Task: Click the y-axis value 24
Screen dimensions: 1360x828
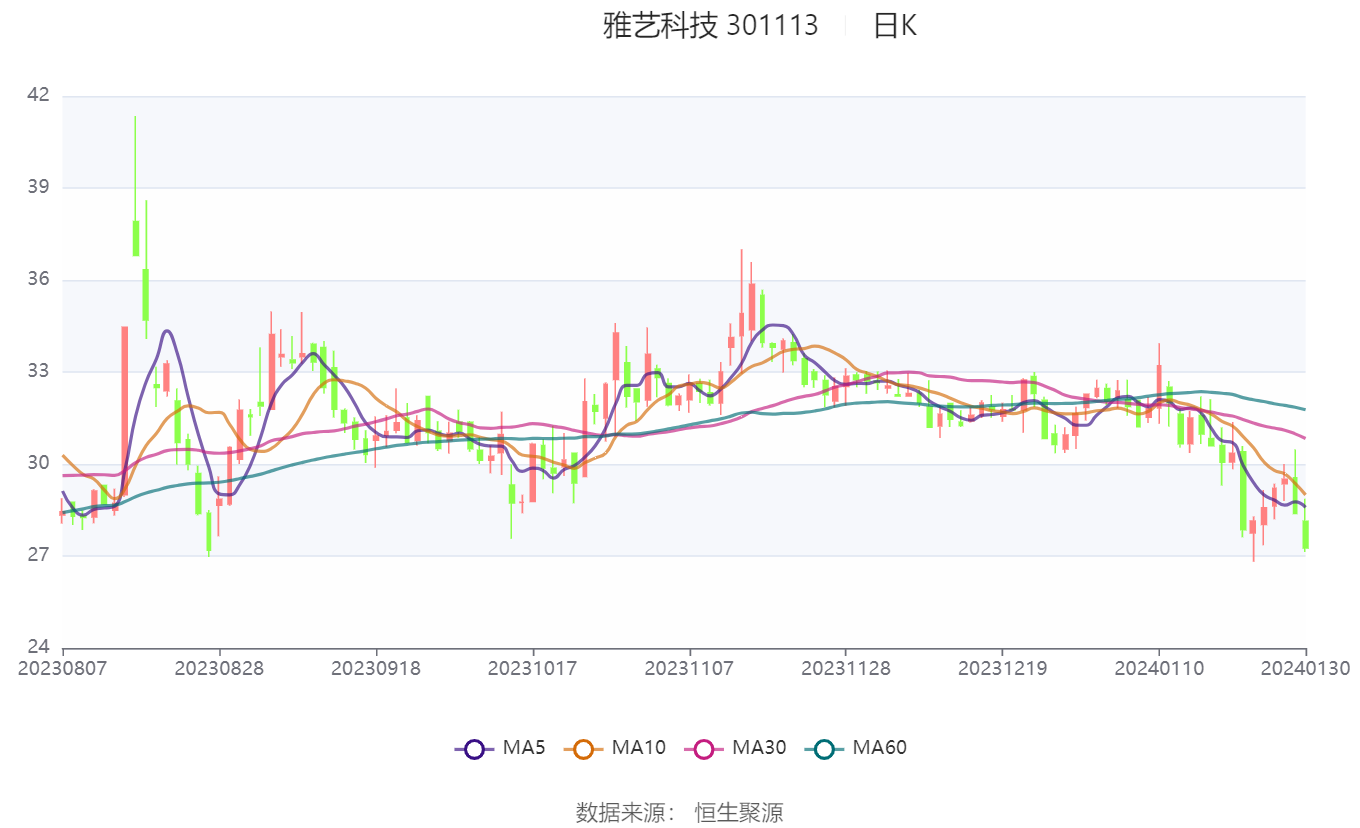Action: tap(38, 647)
